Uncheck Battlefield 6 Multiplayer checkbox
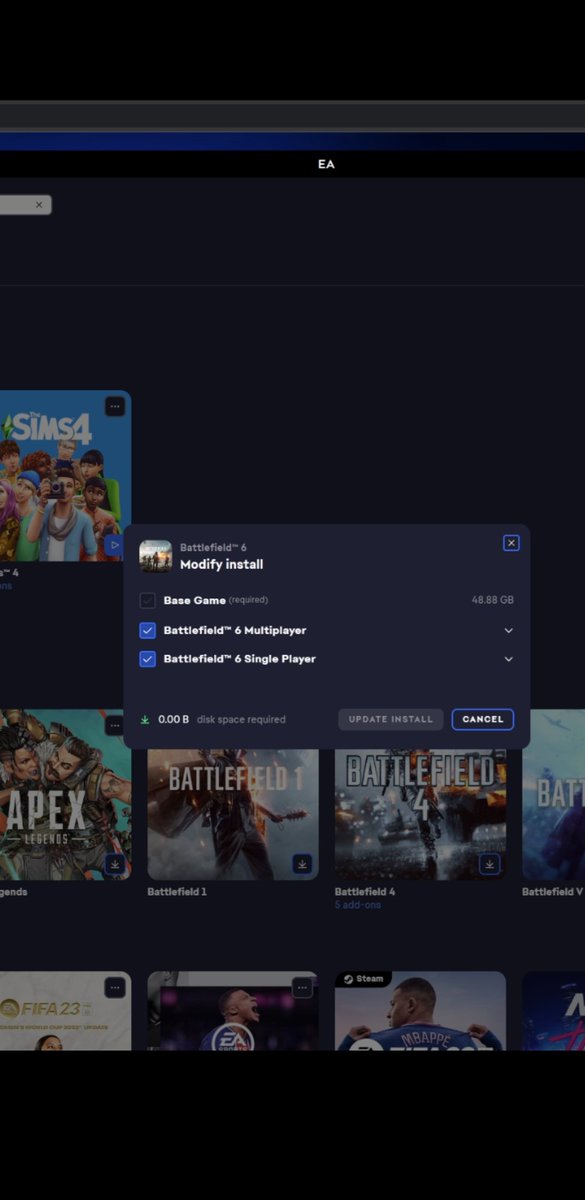This screenshot has width=585, height=1200. tap(147, 631)
